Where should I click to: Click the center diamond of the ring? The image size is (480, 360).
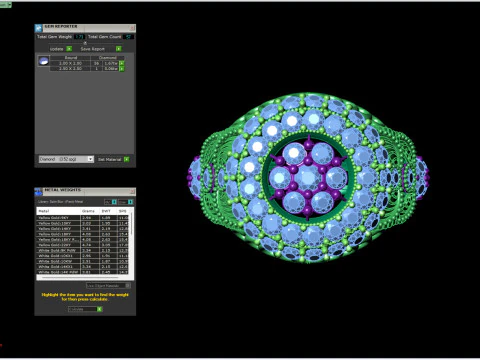[308, 177]
